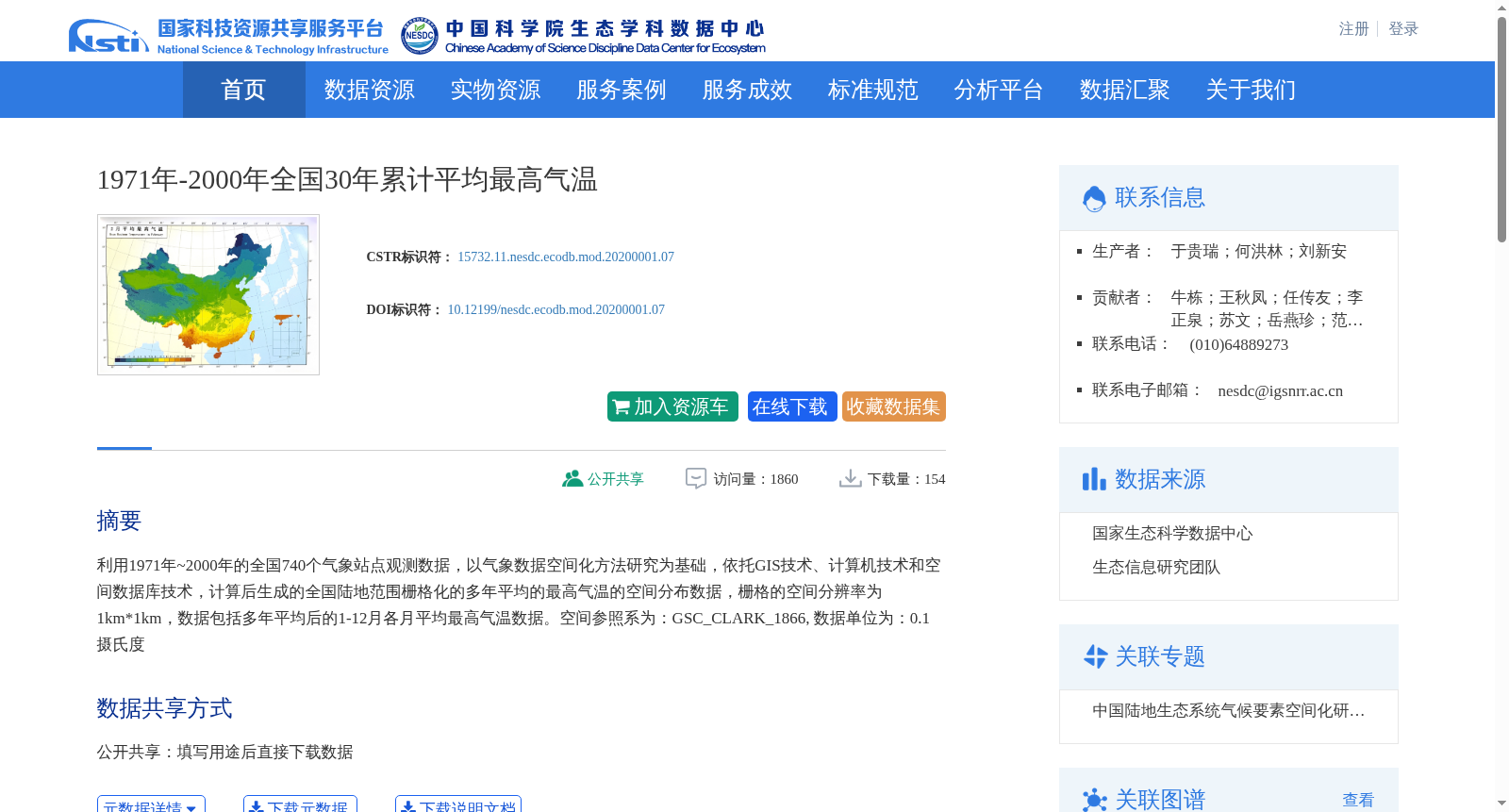
Task: Open 数据汇聚 menu
Action: (1125, 90)
